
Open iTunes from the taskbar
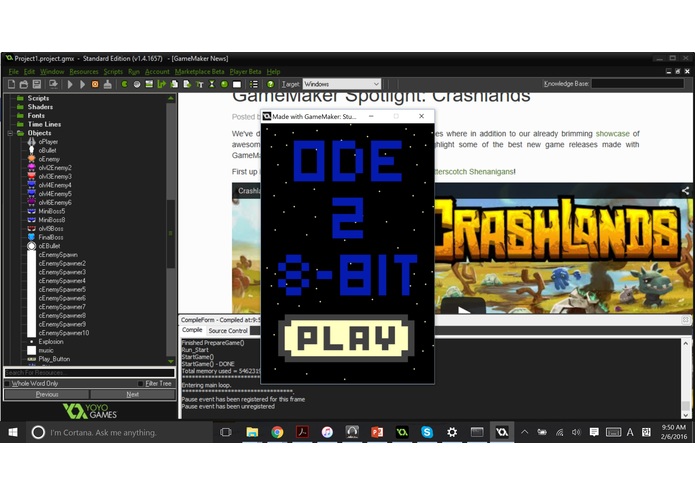(x=327, y=432)
